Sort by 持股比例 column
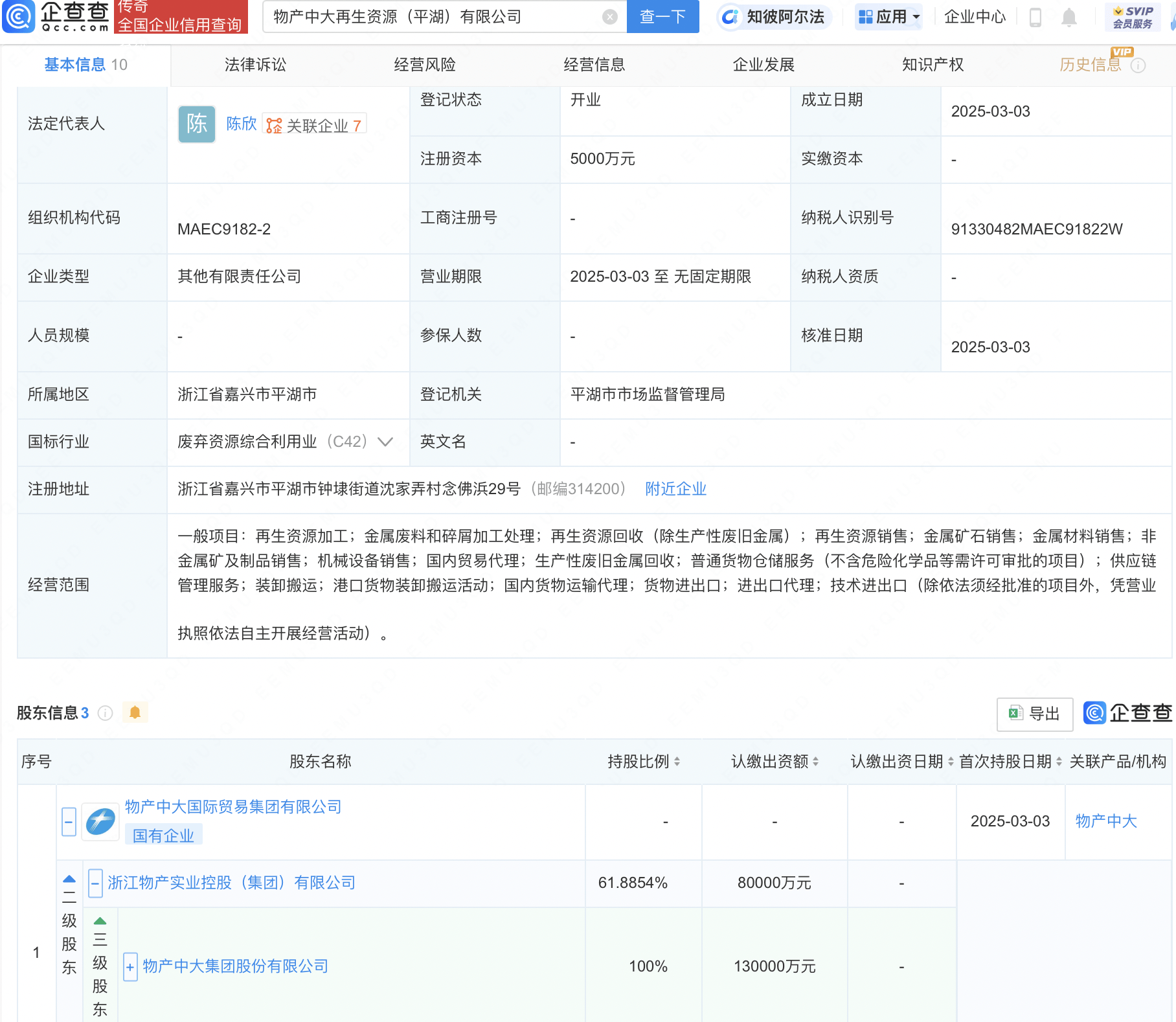 (x=677, y=762)
